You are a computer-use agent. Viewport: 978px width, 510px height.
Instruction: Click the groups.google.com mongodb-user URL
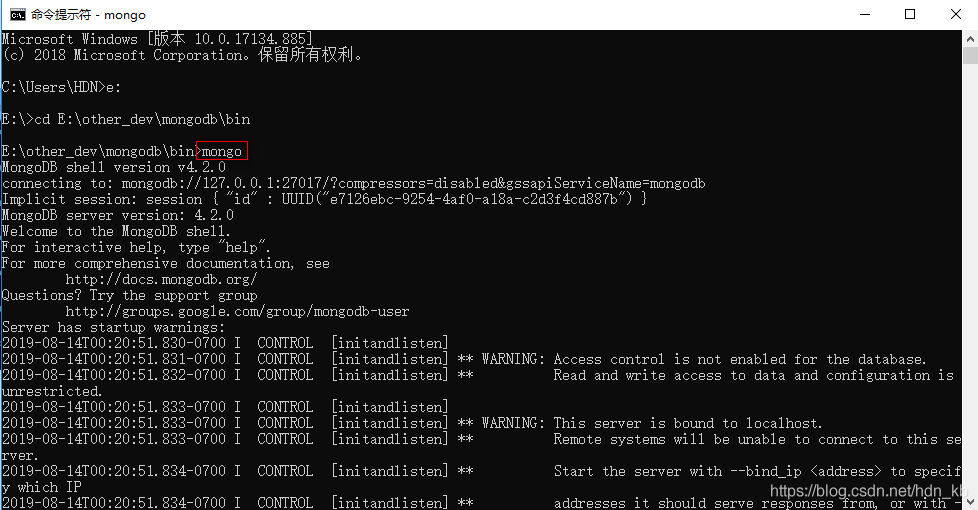point(237,311)
